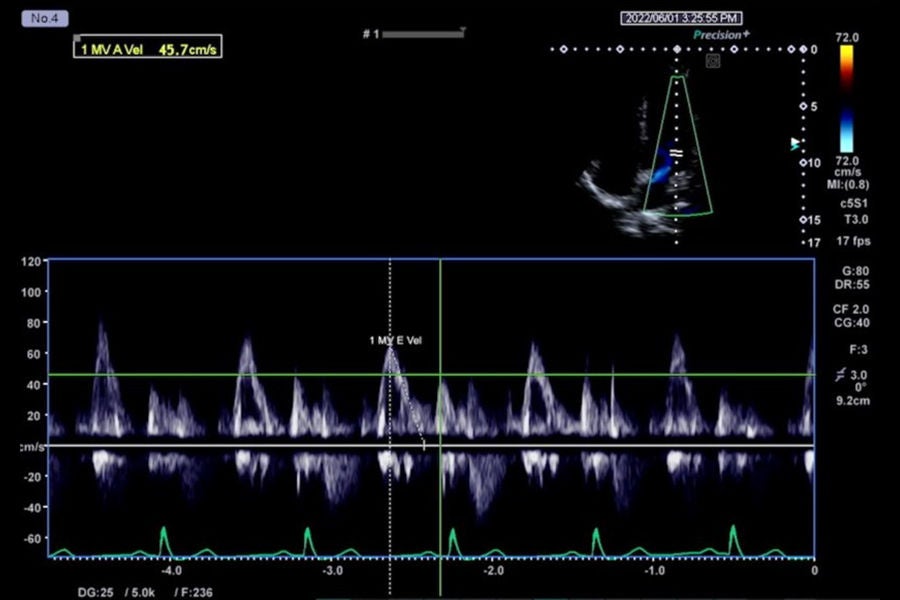Click the / F:236 filter value
The height and width of the screenshot is (600, 900).
pos(194,593)
